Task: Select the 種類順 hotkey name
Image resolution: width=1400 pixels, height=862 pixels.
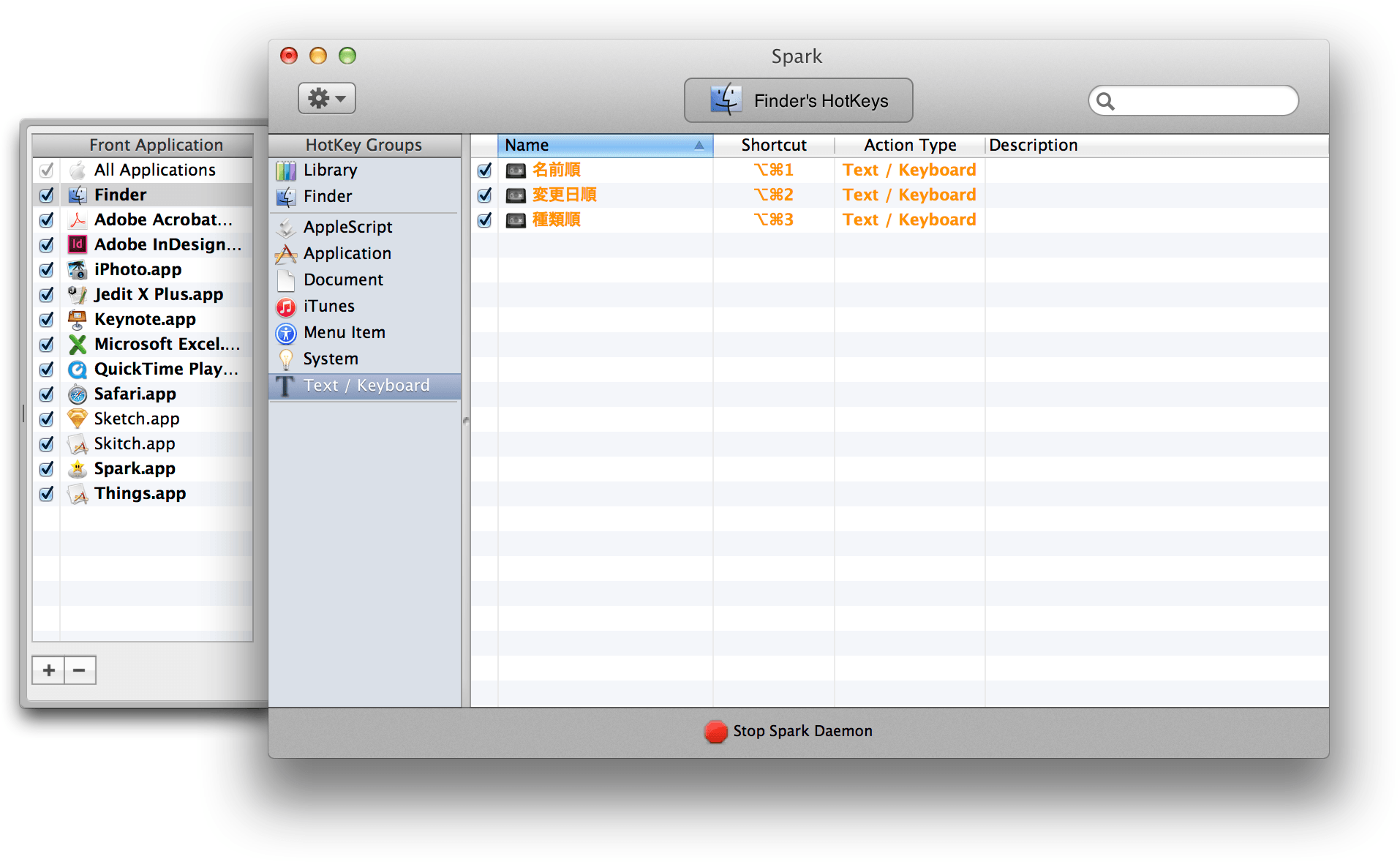Action: (557, 220)
